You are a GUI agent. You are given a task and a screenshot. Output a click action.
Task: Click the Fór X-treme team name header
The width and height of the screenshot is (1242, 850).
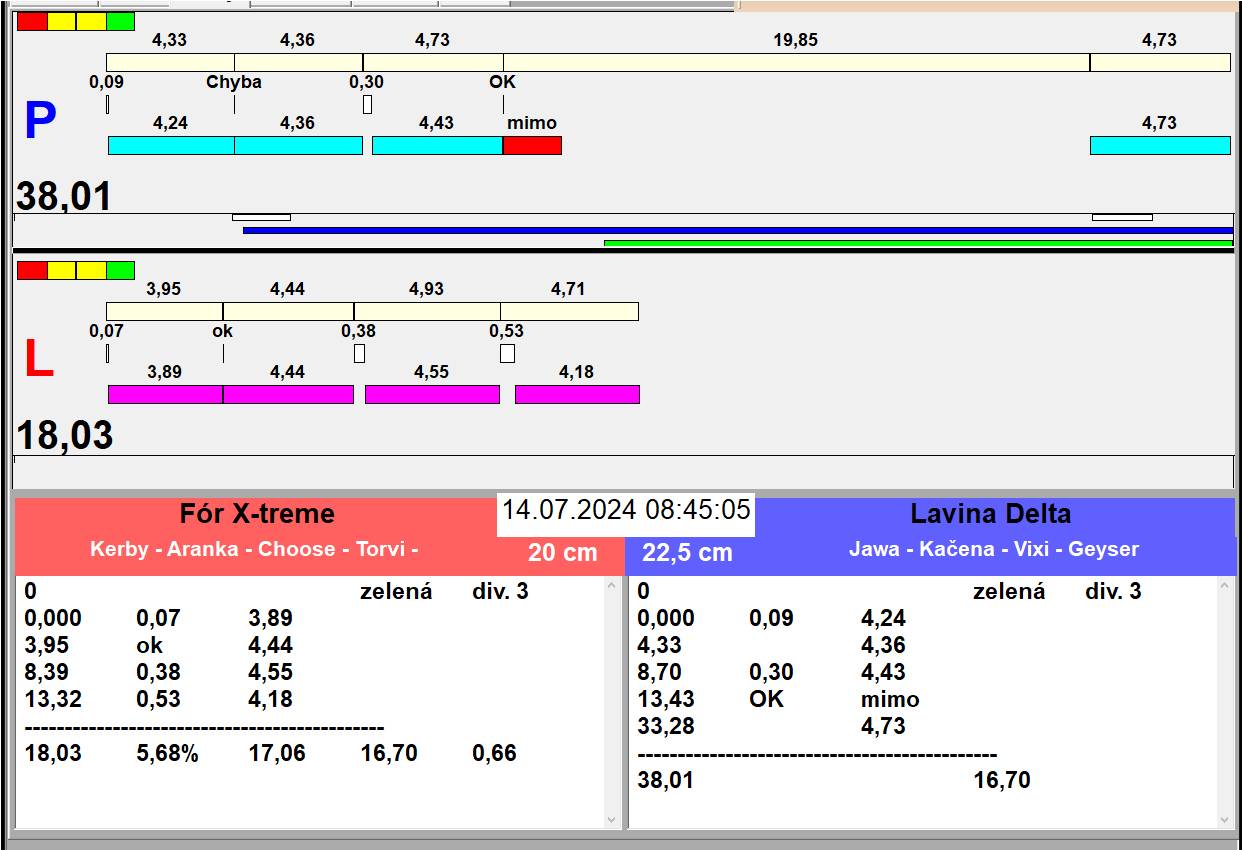pyautogui.click(x=257, y=514)
